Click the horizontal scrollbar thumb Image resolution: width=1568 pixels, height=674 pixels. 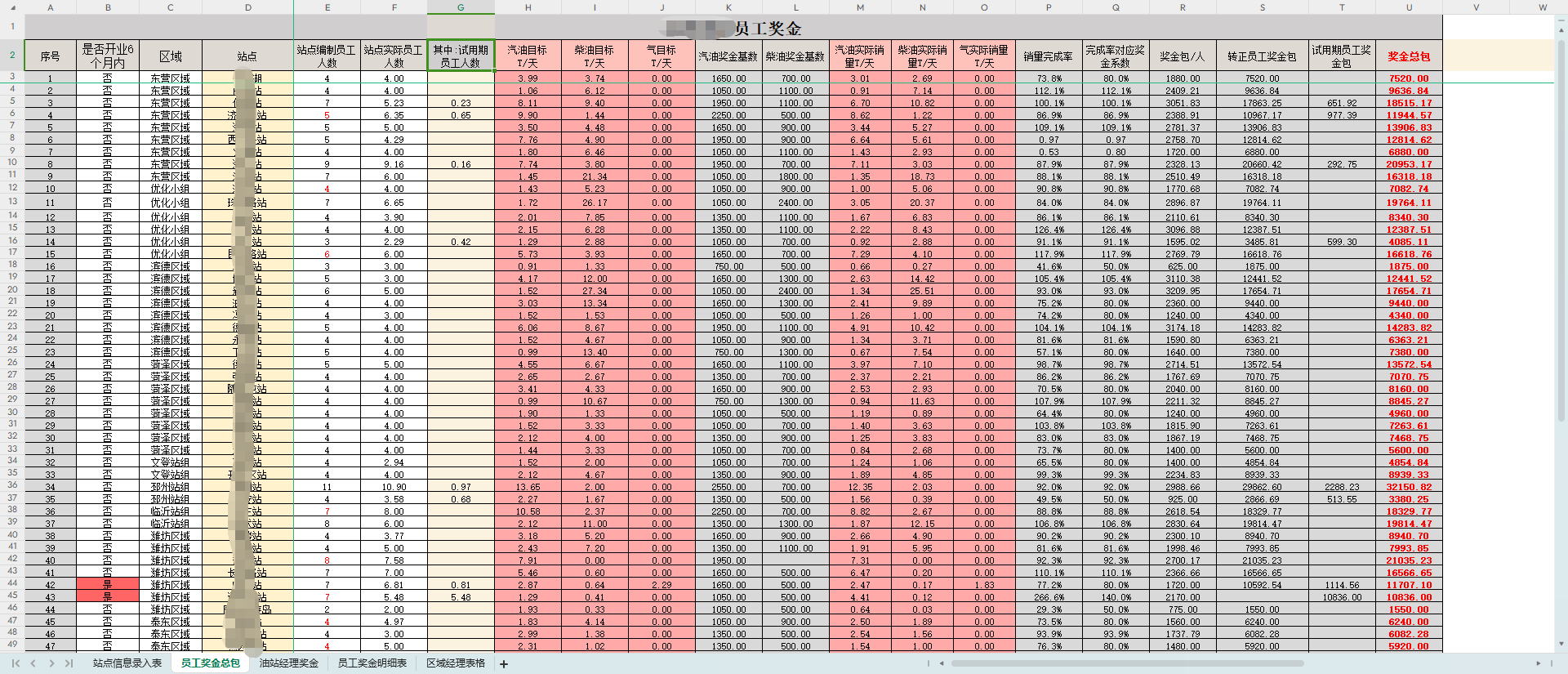1127,663
